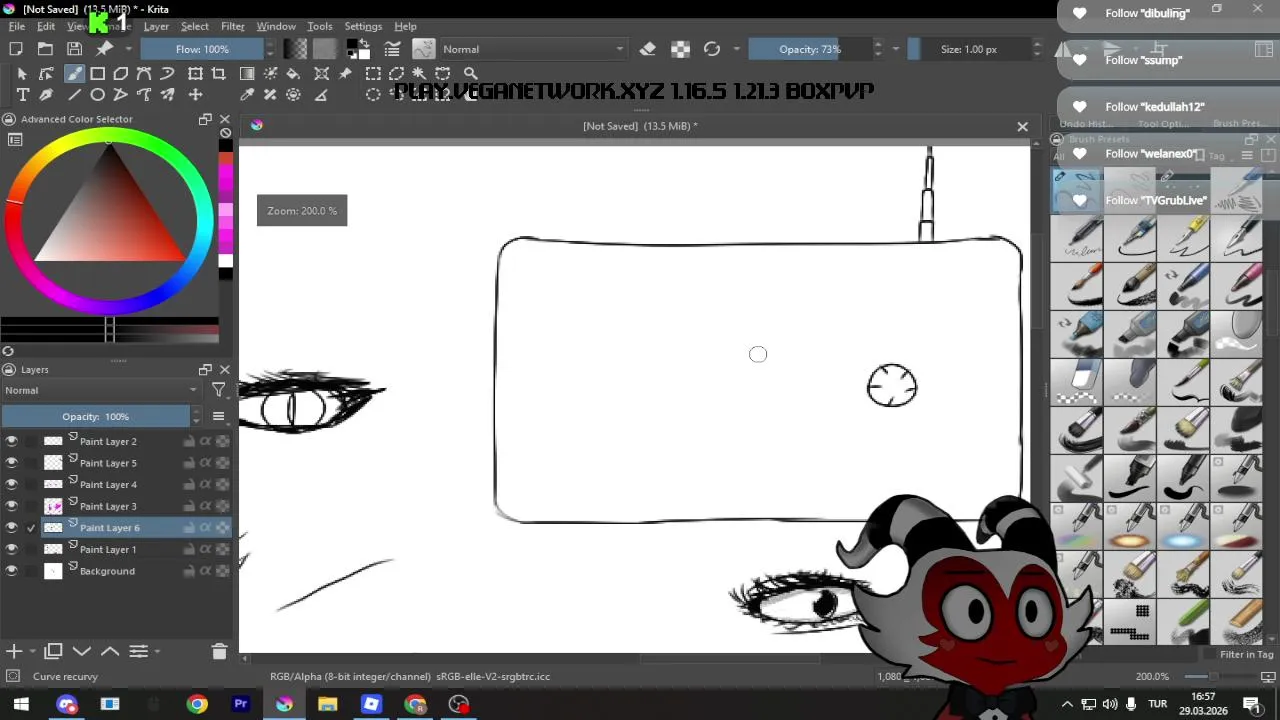Hide Paint Layer 2 eye icon

click(11, 441)
